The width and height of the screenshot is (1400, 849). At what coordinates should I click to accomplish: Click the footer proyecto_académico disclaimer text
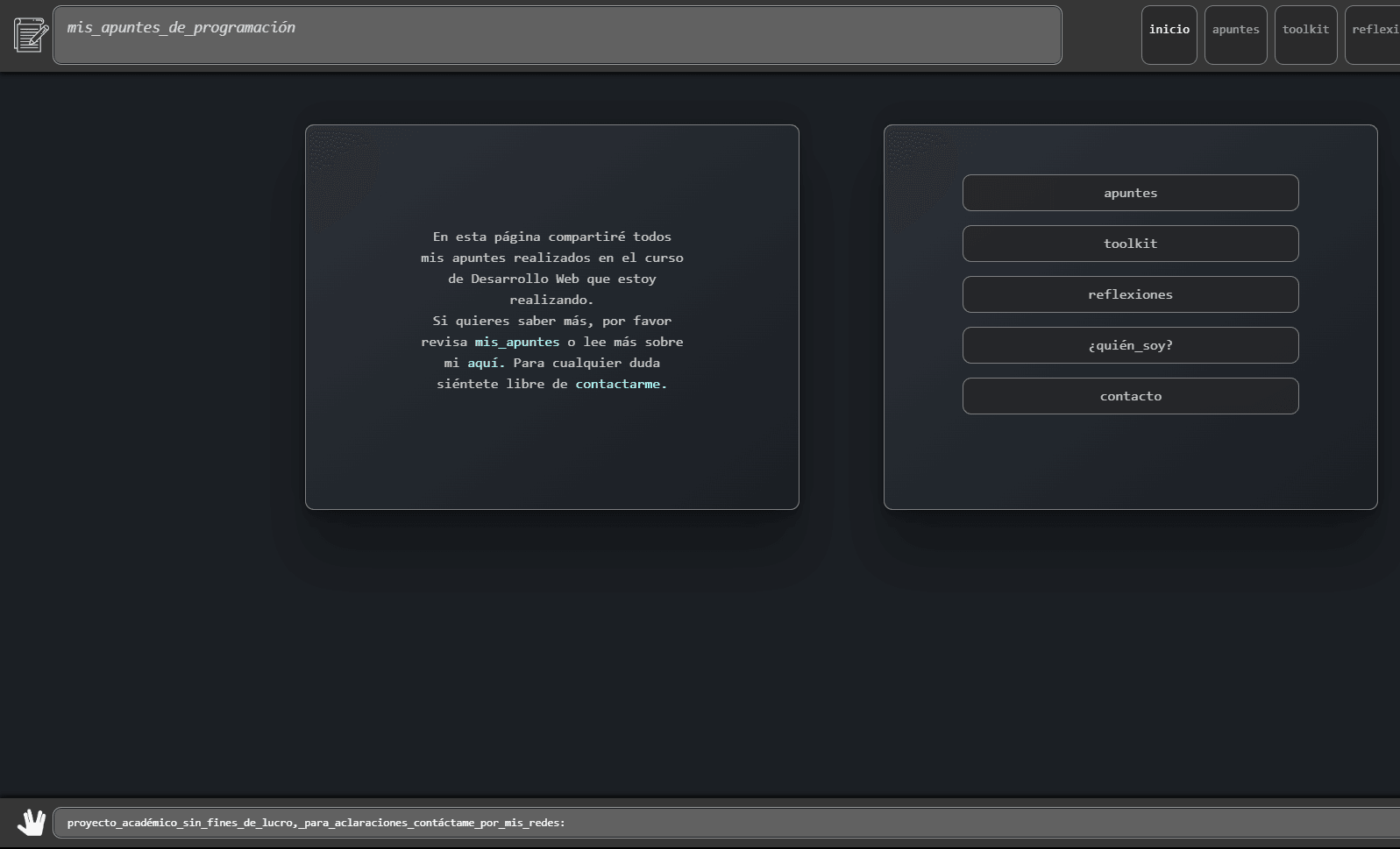click(x=316, y=823)
